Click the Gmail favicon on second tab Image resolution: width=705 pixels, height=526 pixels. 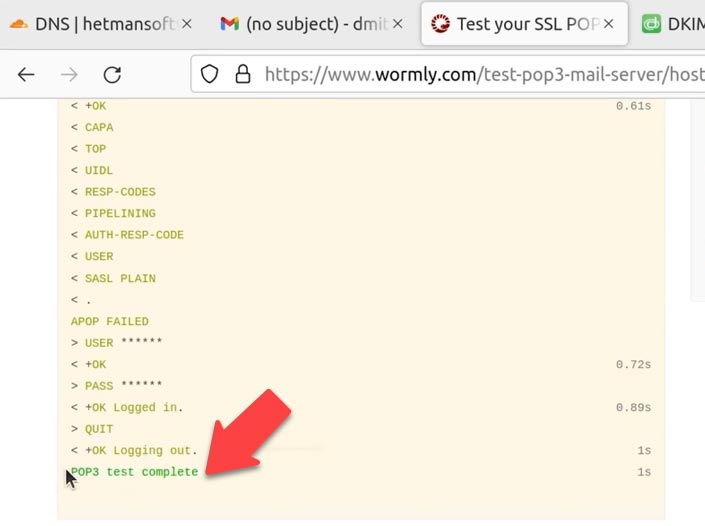[x=229, y=24]
